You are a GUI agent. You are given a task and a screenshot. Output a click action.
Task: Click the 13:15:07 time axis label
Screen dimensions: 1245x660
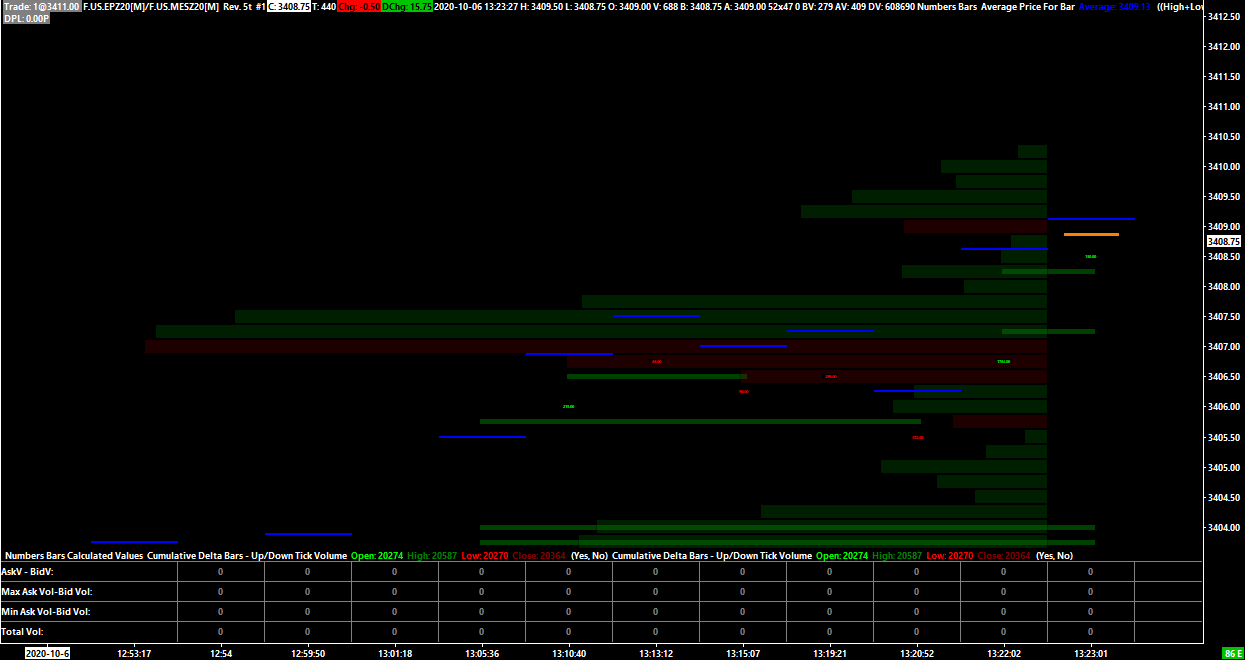click(x=743, y=653)
